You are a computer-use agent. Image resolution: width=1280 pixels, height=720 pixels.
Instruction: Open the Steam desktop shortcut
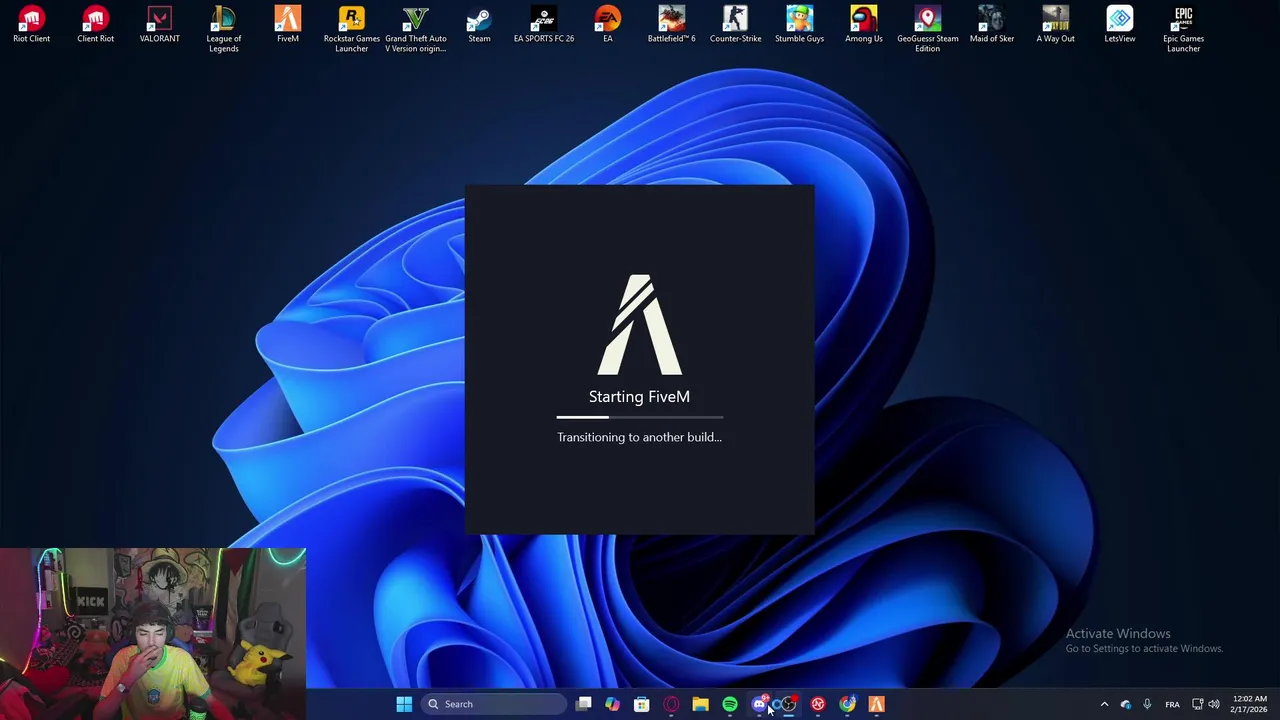(x=480, y=25)
